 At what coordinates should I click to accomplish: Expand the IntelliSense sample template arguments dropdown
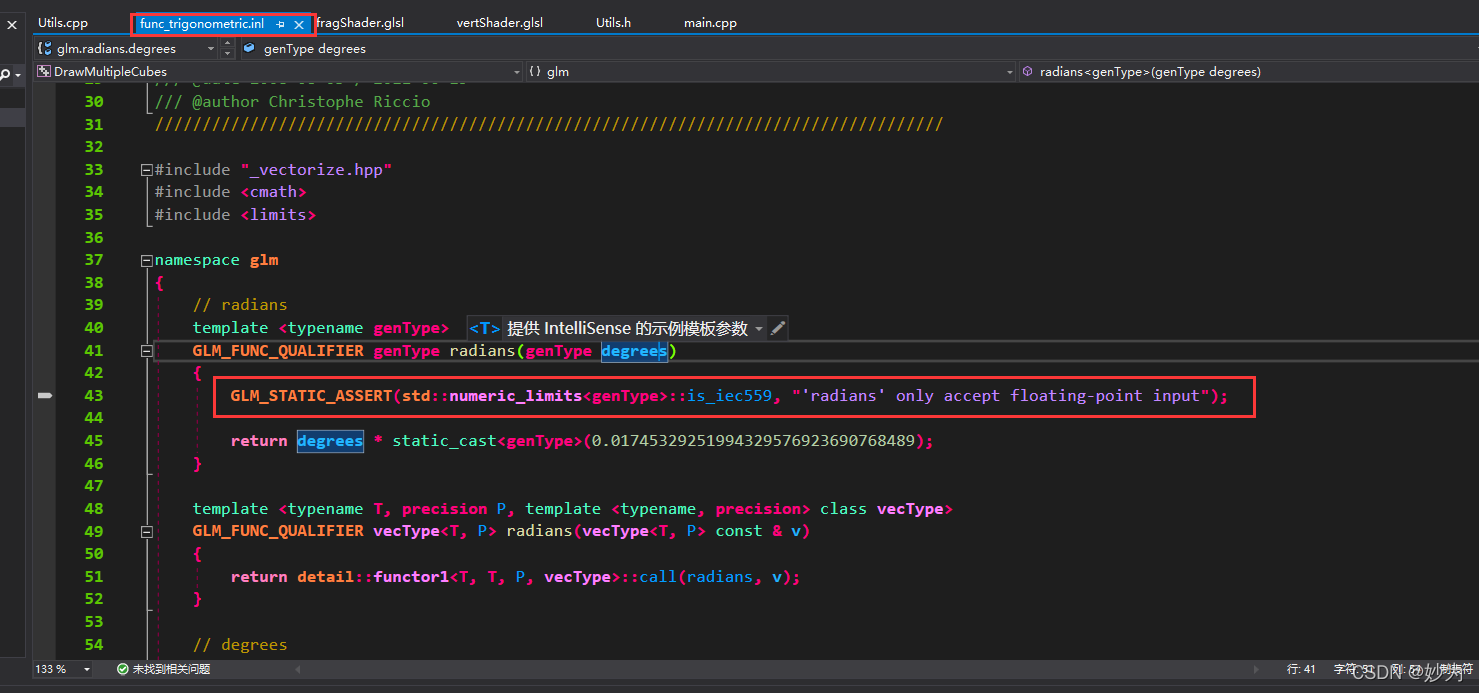pyautogui.click(x=759, y=328)
